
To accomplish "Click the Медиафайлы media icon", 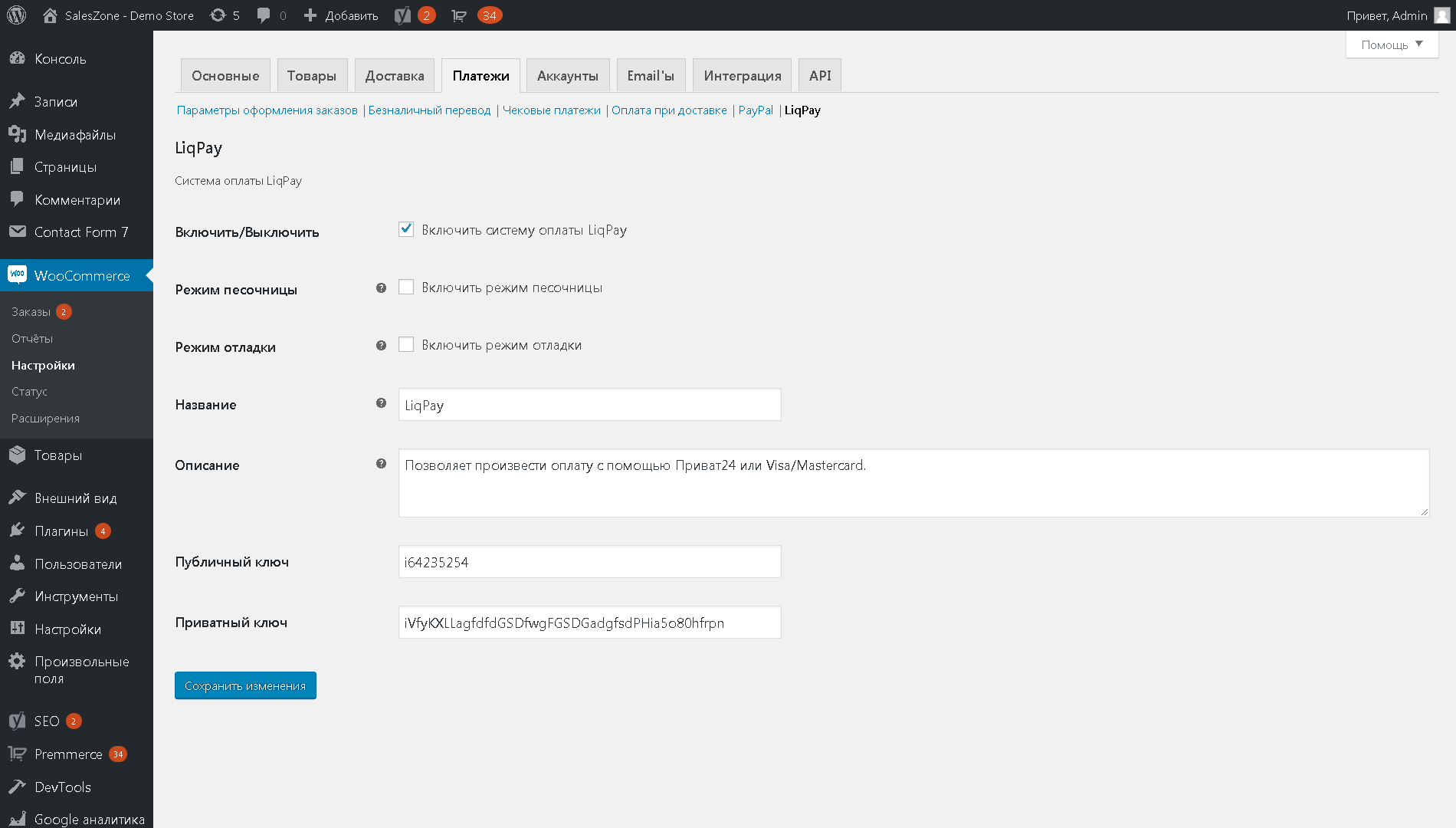I will [17, 135].
